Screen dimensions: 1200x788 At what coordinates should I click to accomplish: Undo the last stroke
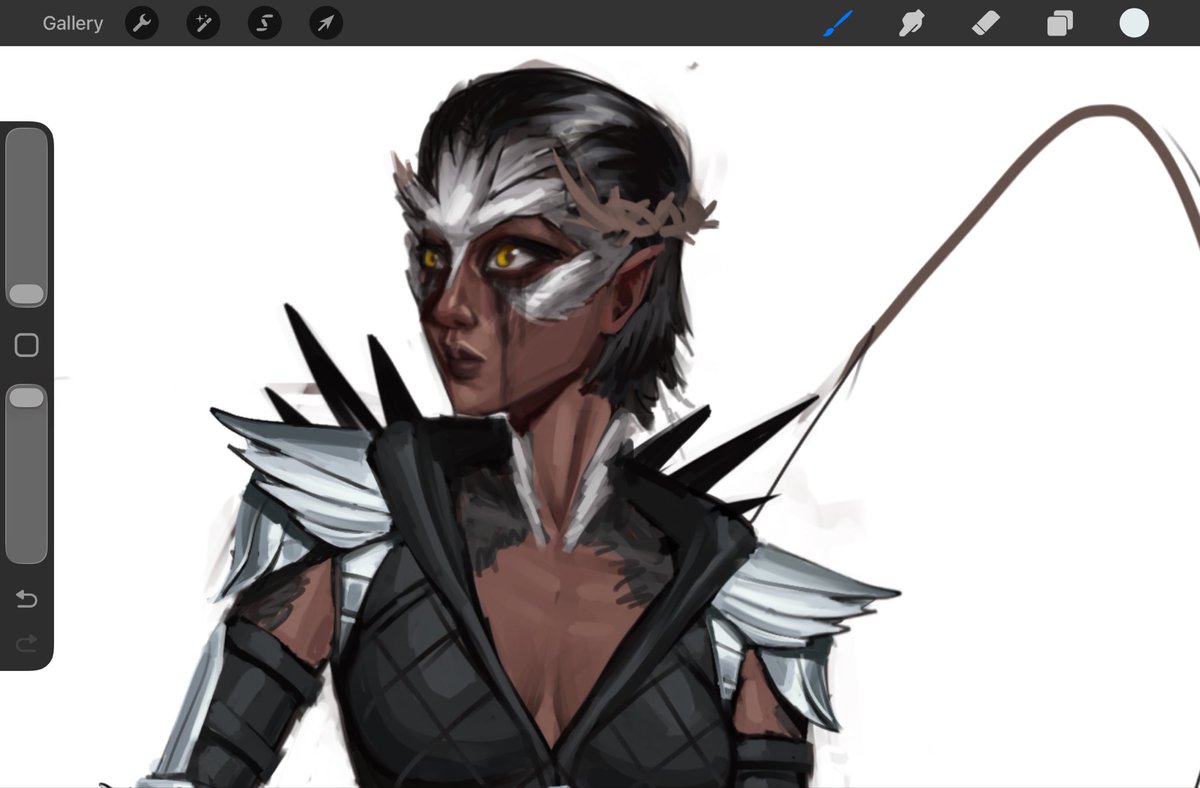(x=27, y=599)
